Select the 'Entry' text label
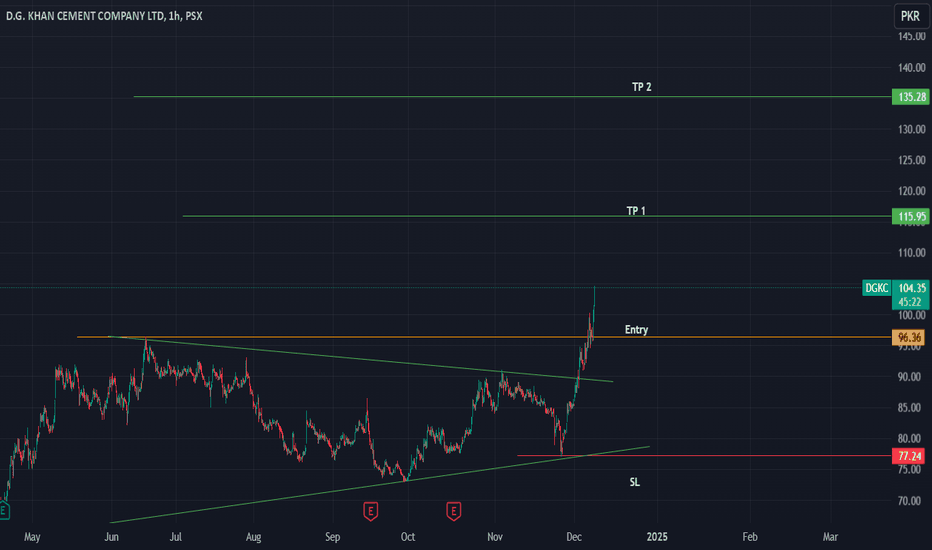Screen dimensions: 932x550 [x=636, y=329]
